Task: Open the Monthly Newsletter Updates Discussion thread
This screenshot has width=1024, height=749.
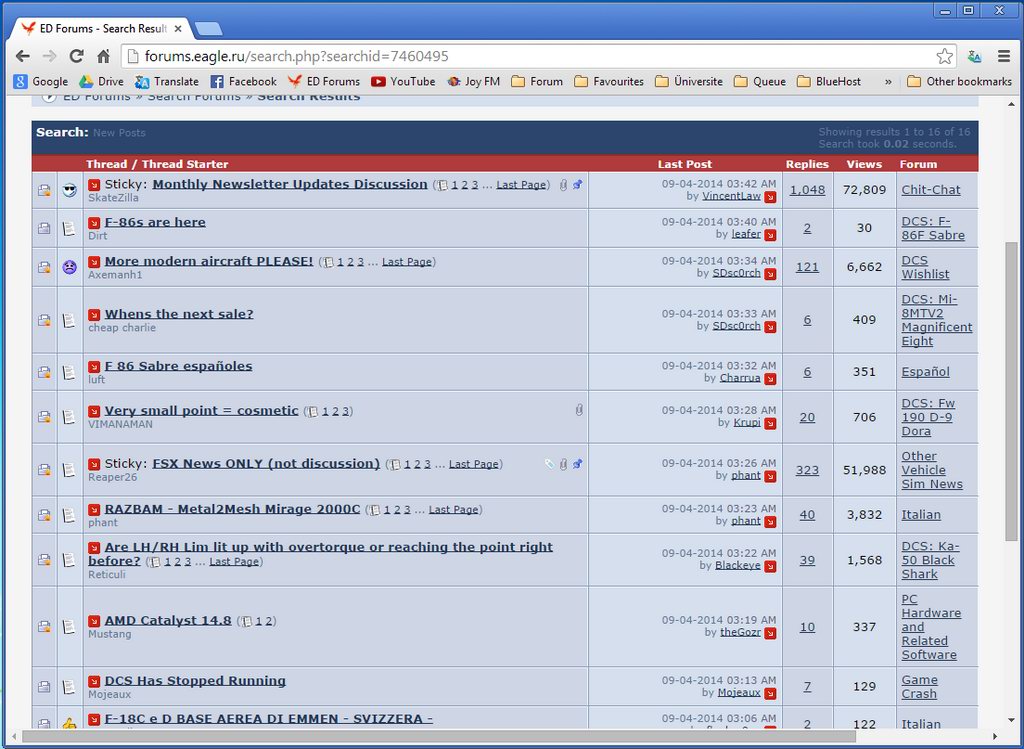Action: [290, 184]
